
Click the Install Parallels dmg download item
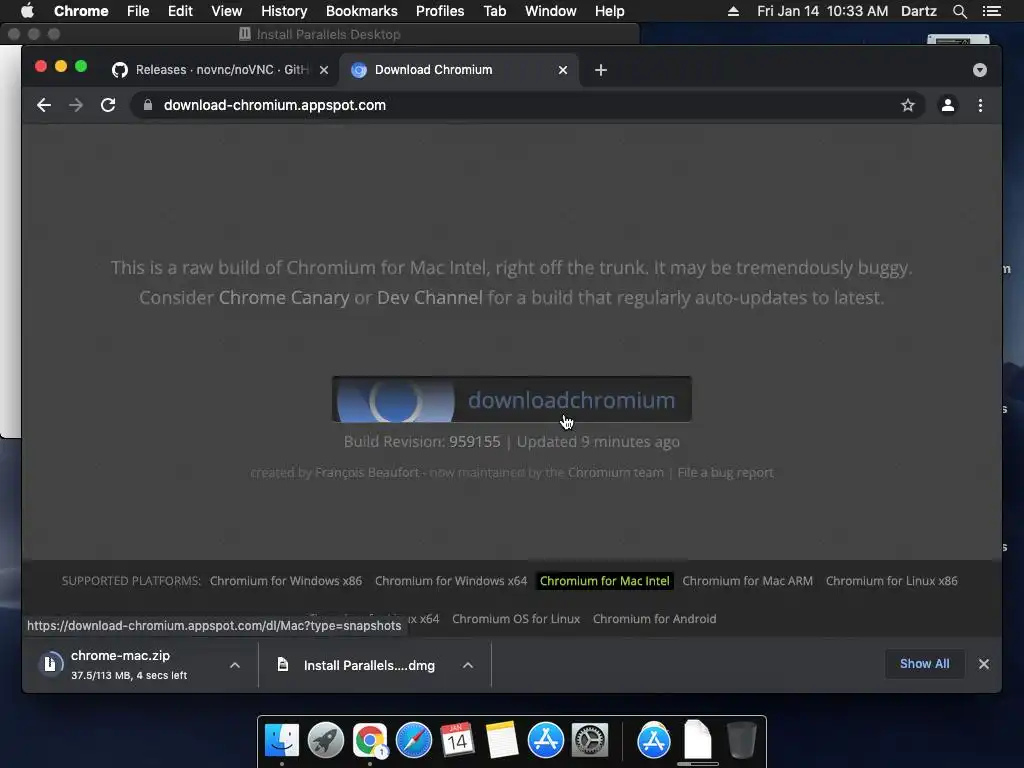point(359,665)
